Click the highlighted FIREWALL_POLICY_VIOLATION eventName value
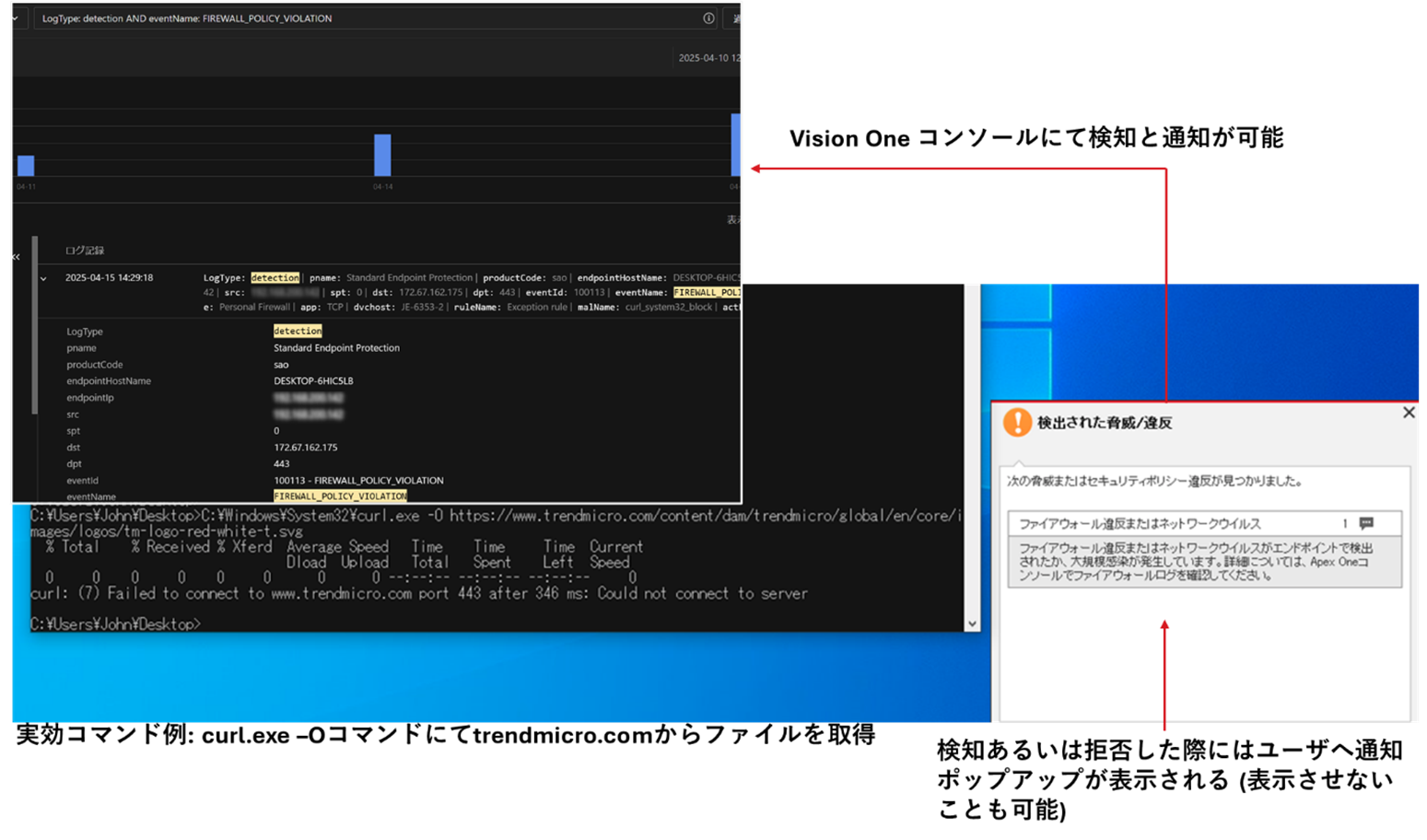Image resolution: width=1427 pixels, height=840 pixels. tap(340, 496)
